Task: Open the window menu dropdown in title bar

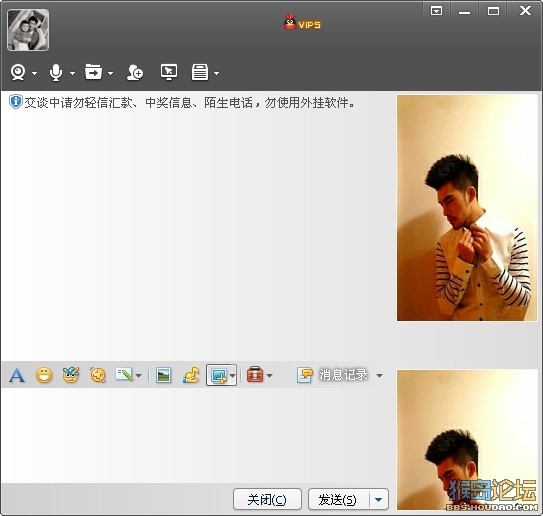Action: 436,11
